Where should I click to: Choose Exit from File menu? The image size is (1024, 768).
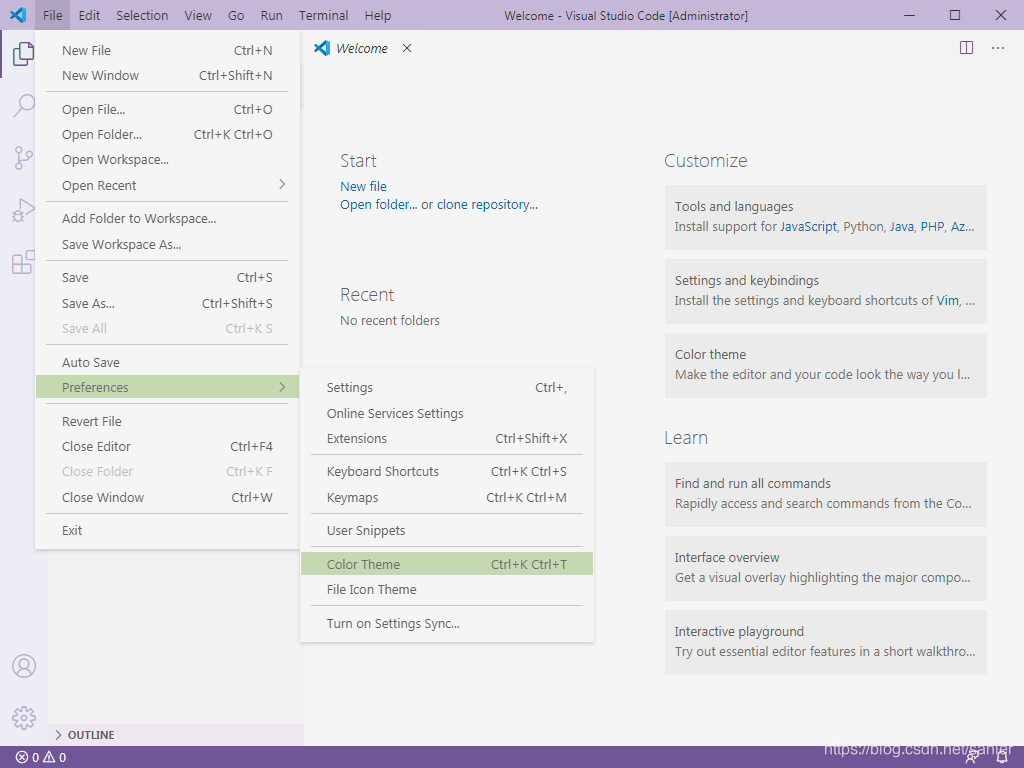point(167,530)
